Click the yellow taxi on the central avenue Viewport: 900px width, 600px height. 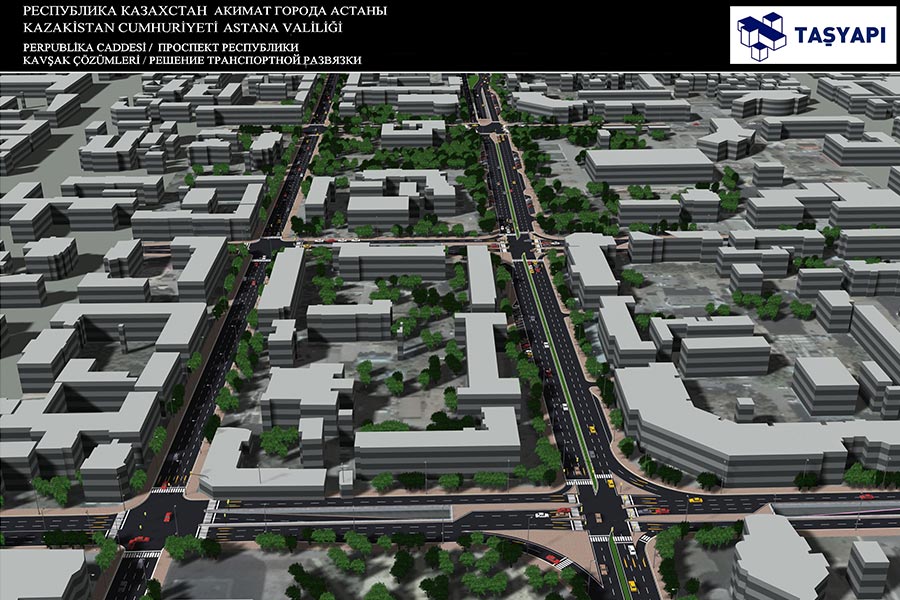pos(591,429)
